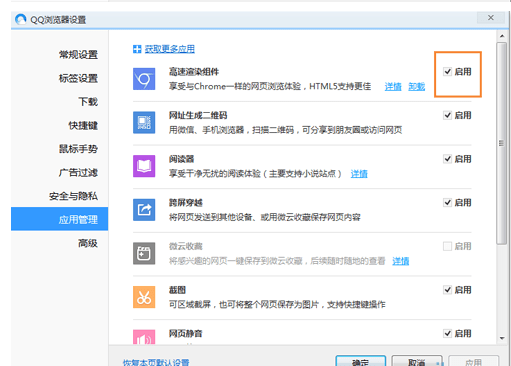Toggle 启用 checkbox for 跨屏穿越
Image resolution: width=511 pixels, height=366 pixels.
[x=447, y=203]
